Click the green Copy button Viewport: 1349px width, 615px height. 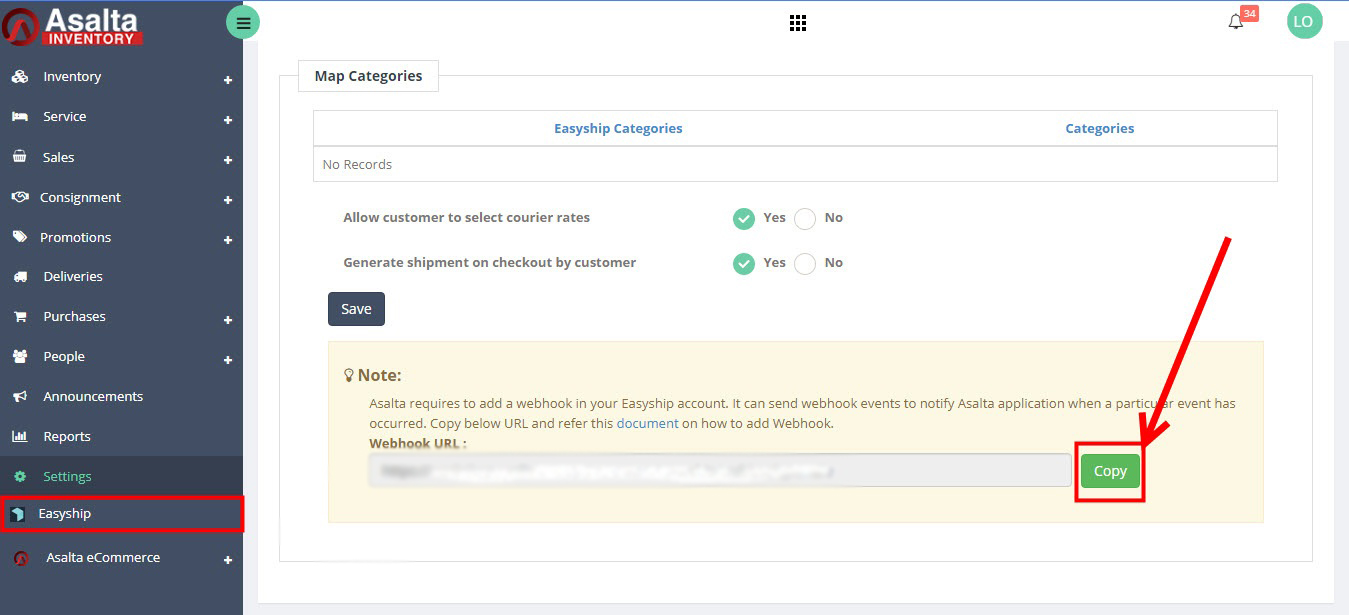1110,471
